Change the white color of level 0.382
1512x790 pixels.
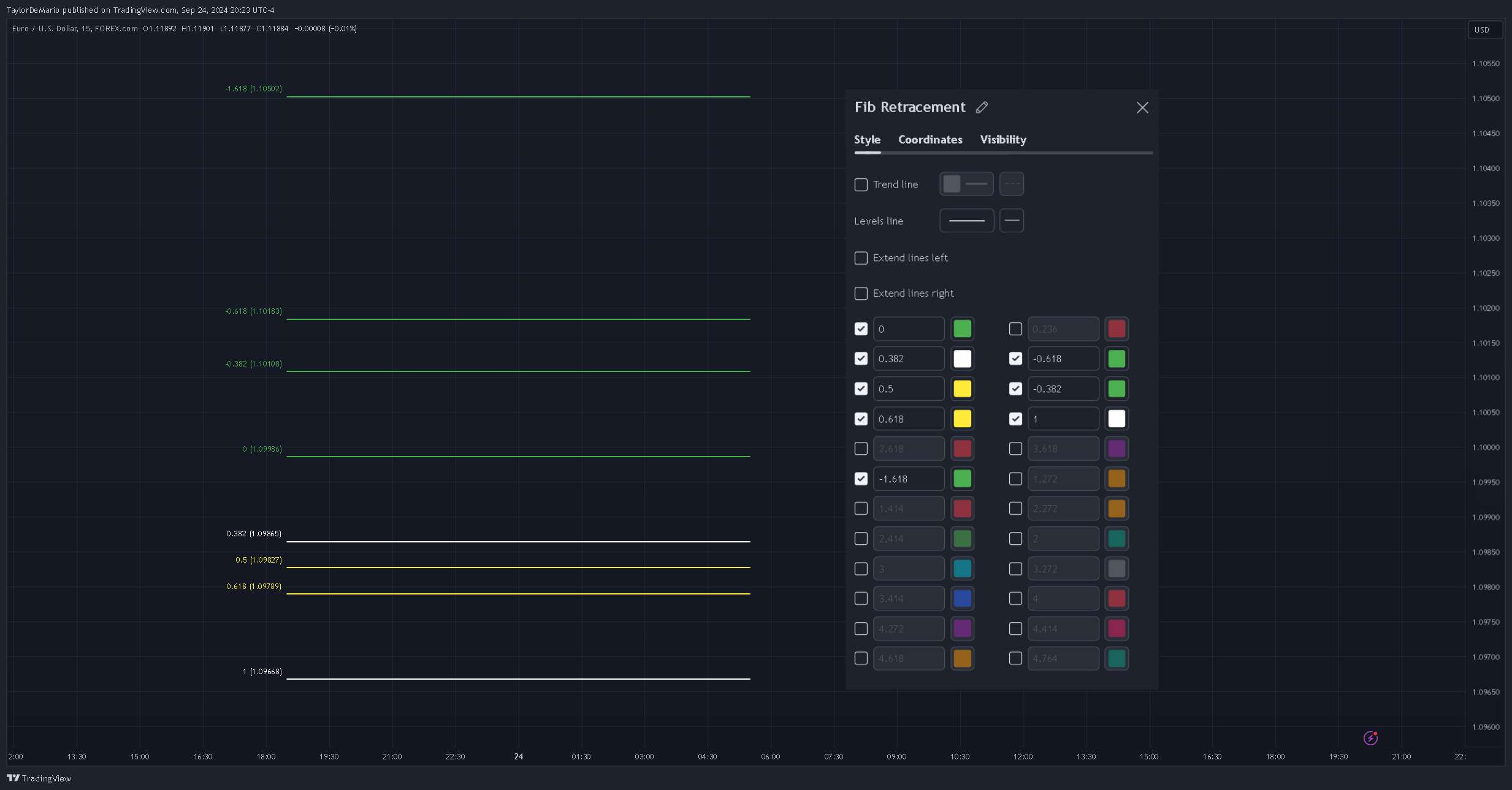(x=962, y=359)
